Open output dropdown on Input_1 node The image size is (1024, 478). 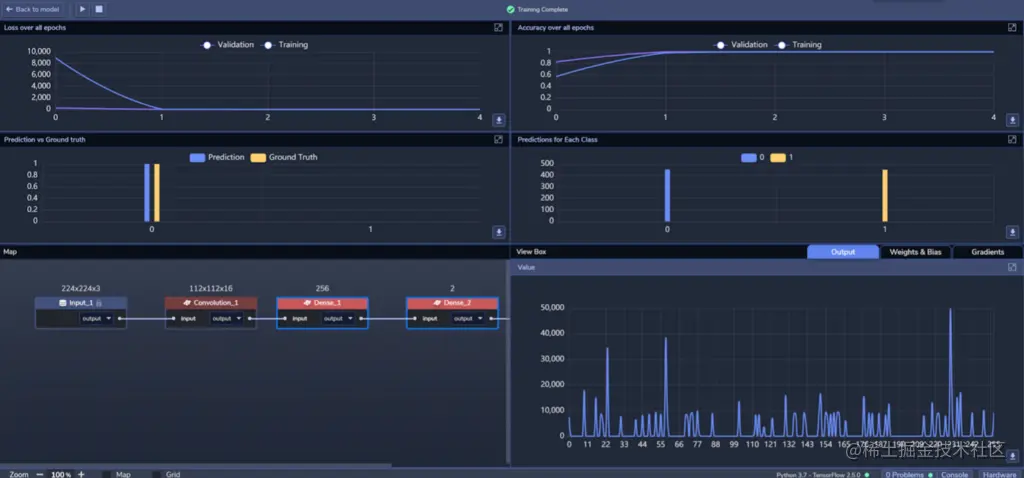97,319
